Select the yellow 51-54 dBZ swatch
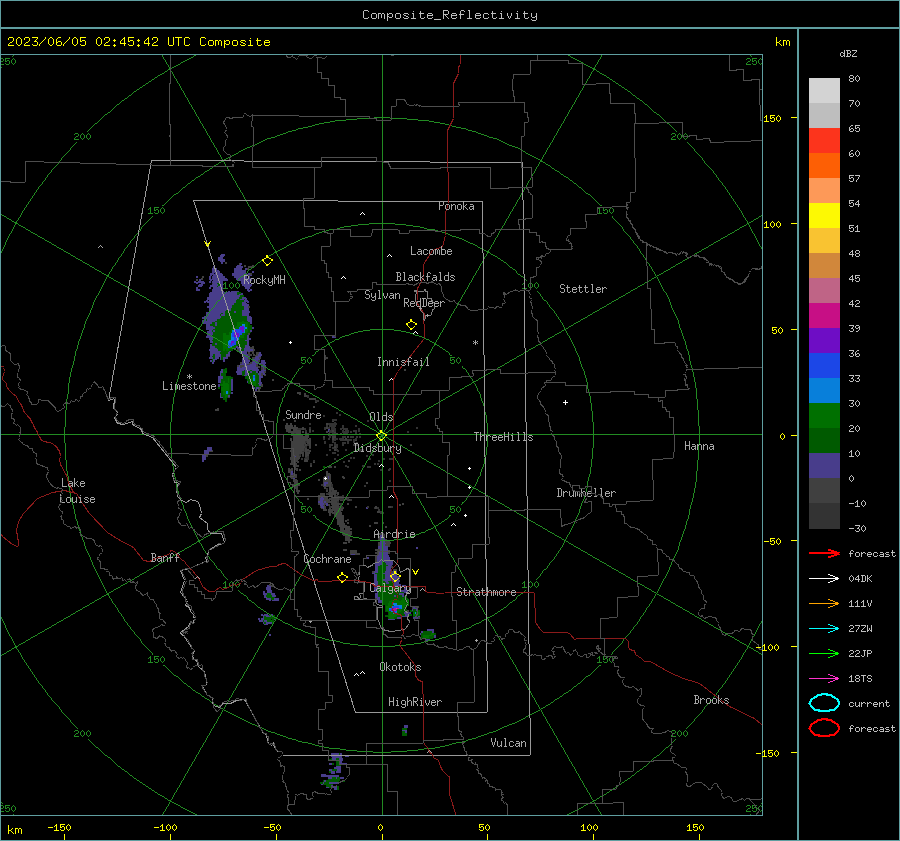This screenshot has width=900, height=841. (824, 216)
